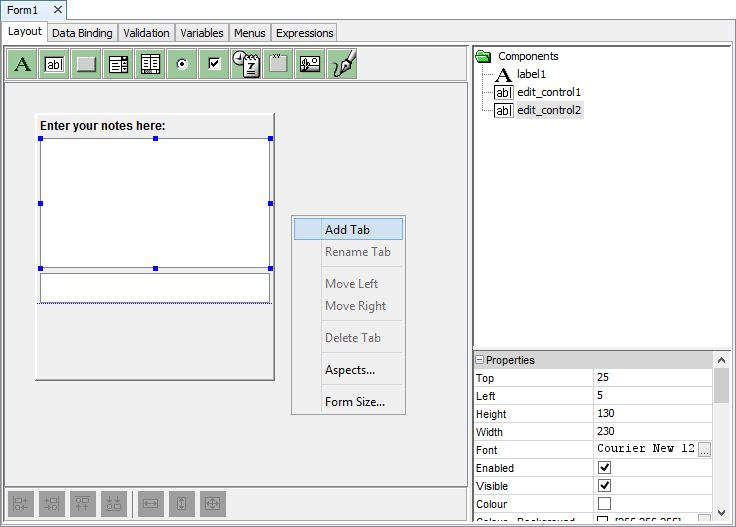Image resolution: width=736 pixels, height=527 pixels.
Task: Select the signature pen tool
Action: click(343, 64)
